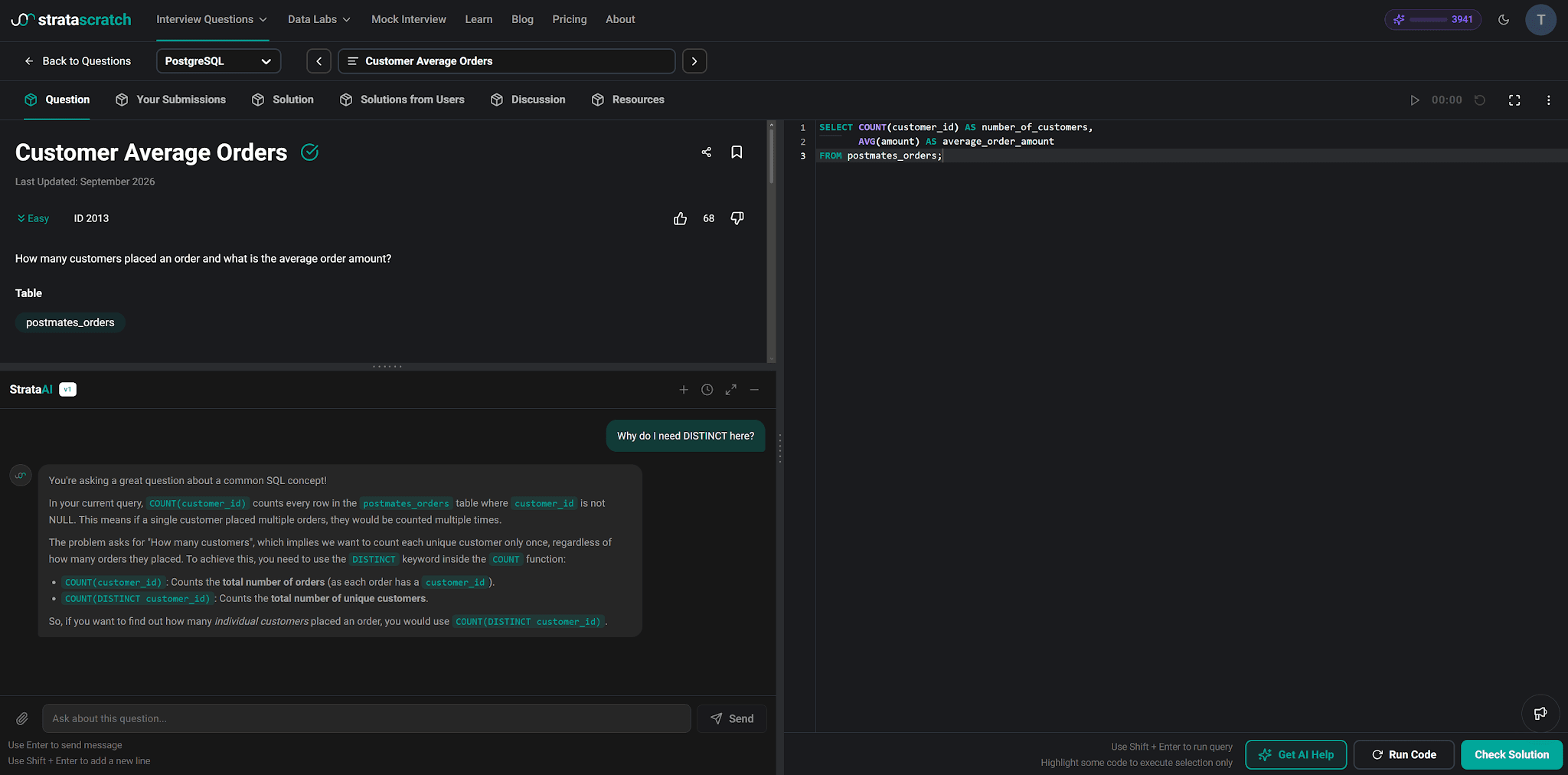The image size is (1568, 775).
Task: Reset the timer
Action: (1480, 100)
